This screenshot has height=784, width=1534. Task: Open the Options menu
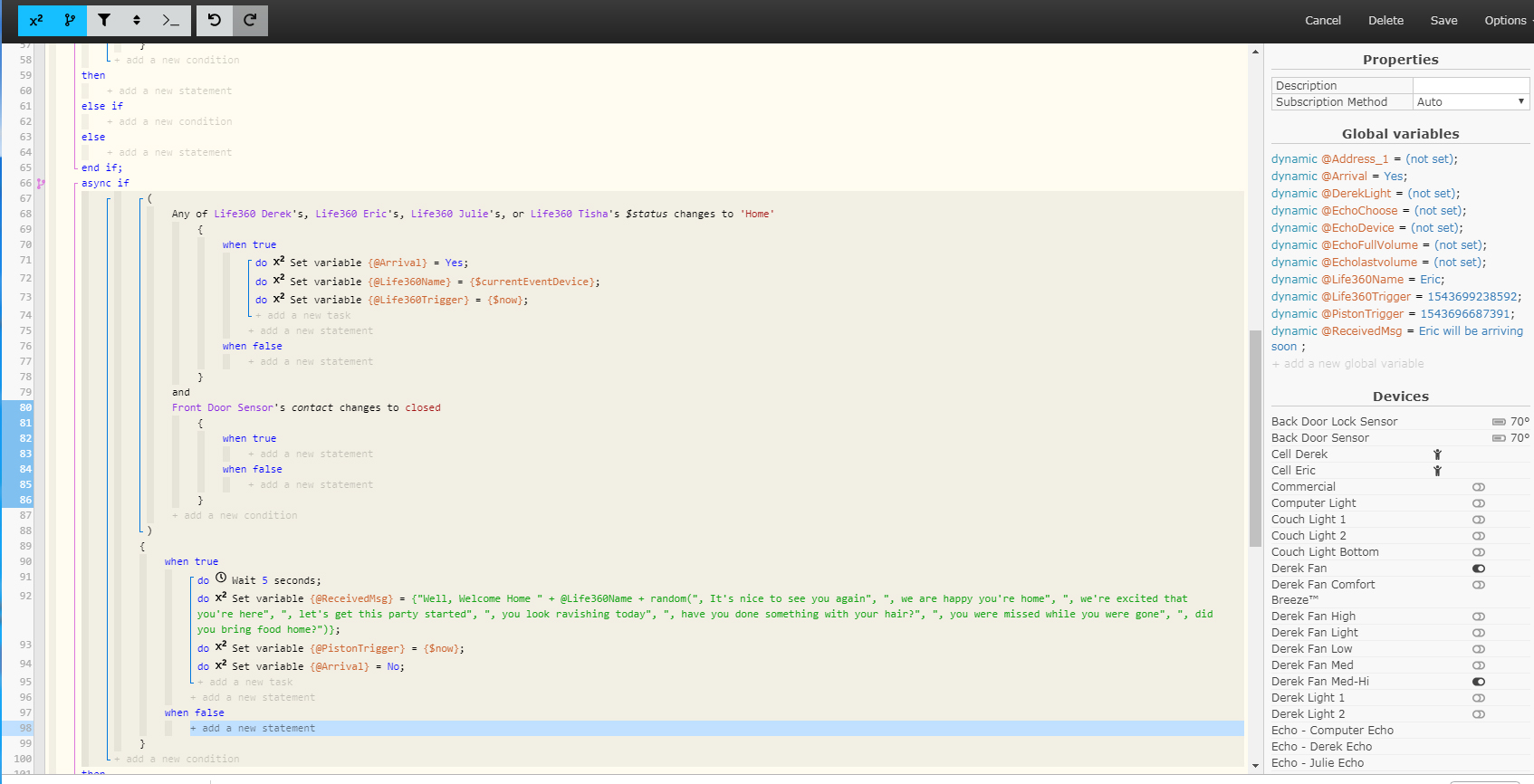tap(1505, 20)
